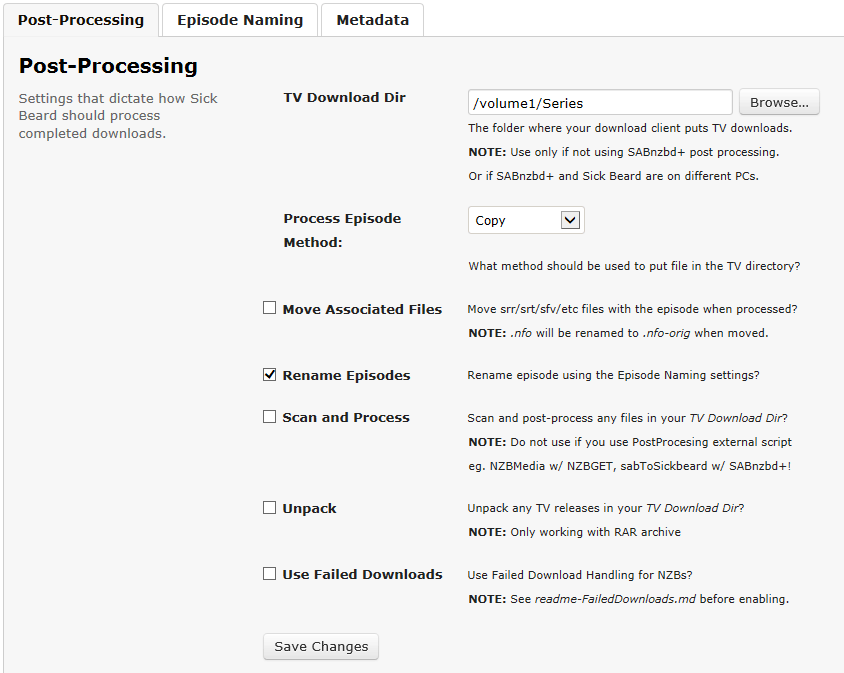Screen dimensions: 844x673
Task: Uncheck the Rename Episodes checkbox
Action: click(269, 375)
